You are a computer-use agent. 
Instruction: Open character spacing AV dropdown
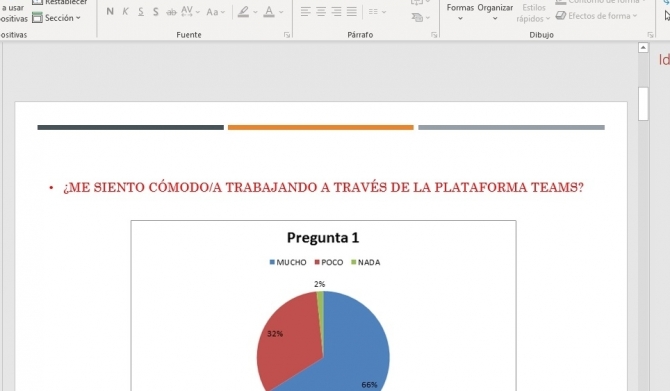(x=190, y=12)
